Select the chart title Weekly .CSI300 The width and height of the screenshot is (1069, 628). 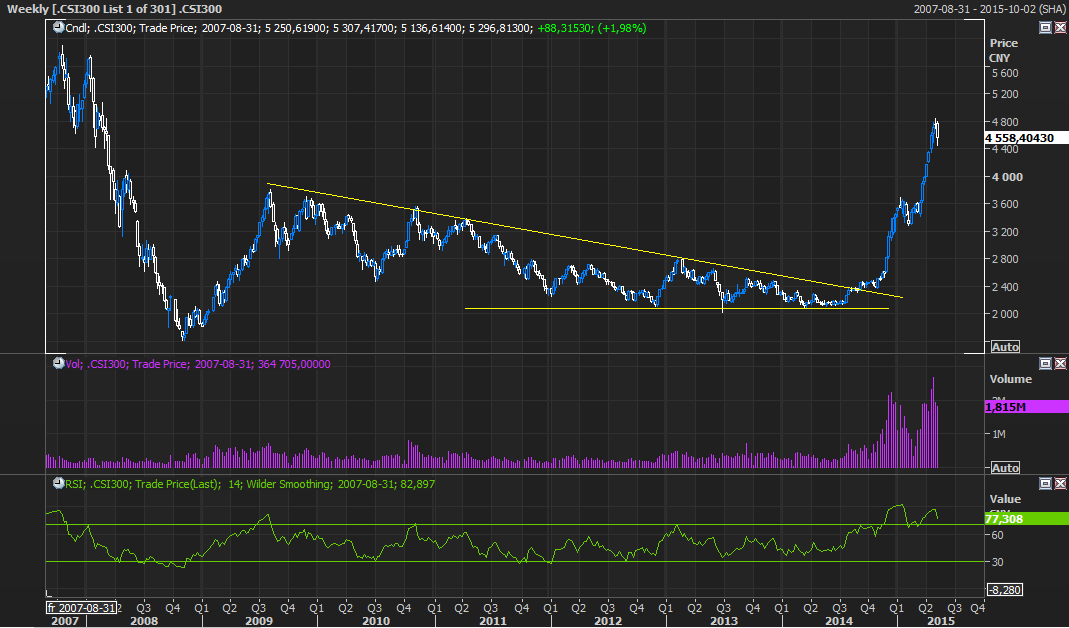114,9
